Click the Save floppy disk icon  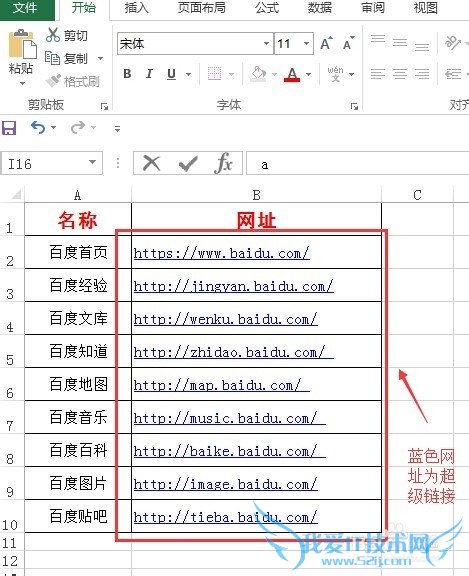click(9, 128)
